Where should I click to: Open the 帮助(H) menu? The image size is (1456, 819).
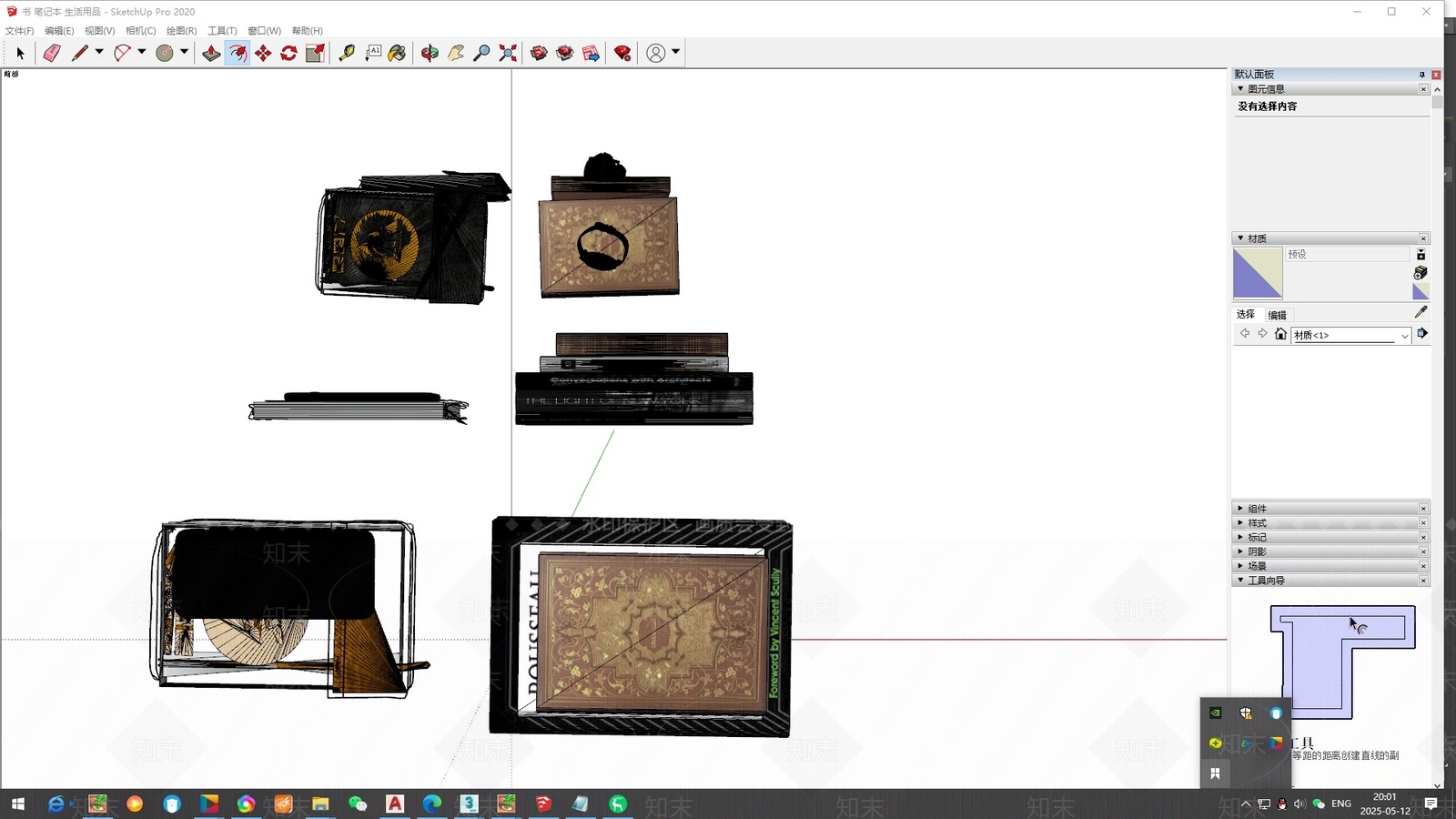(x=307, y=31)
